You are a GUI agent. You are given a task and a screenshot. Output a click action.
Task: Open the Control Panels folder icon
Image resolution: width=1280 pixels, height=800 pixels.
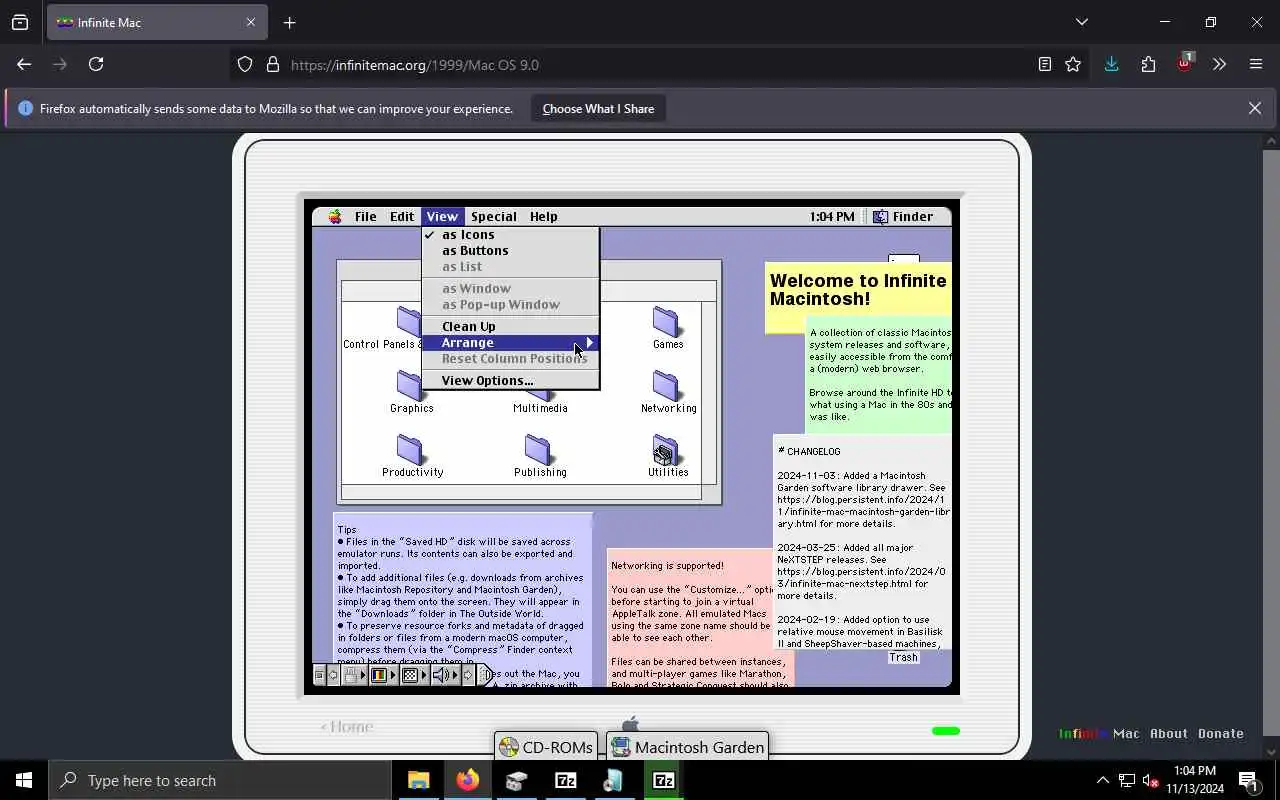[x=409, y=322]
